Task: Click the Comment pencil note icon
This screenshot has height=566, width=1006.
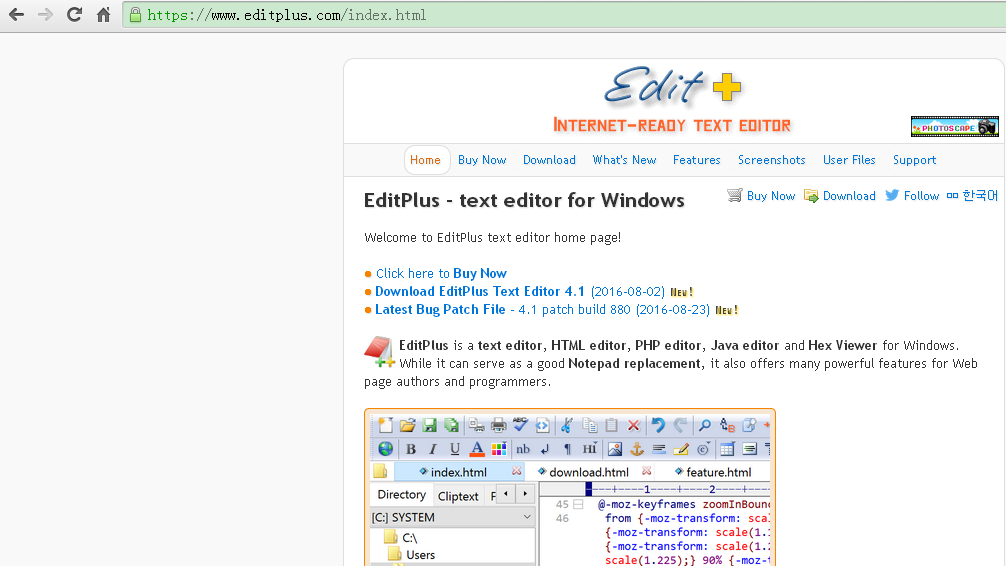Action: [681, 449]
